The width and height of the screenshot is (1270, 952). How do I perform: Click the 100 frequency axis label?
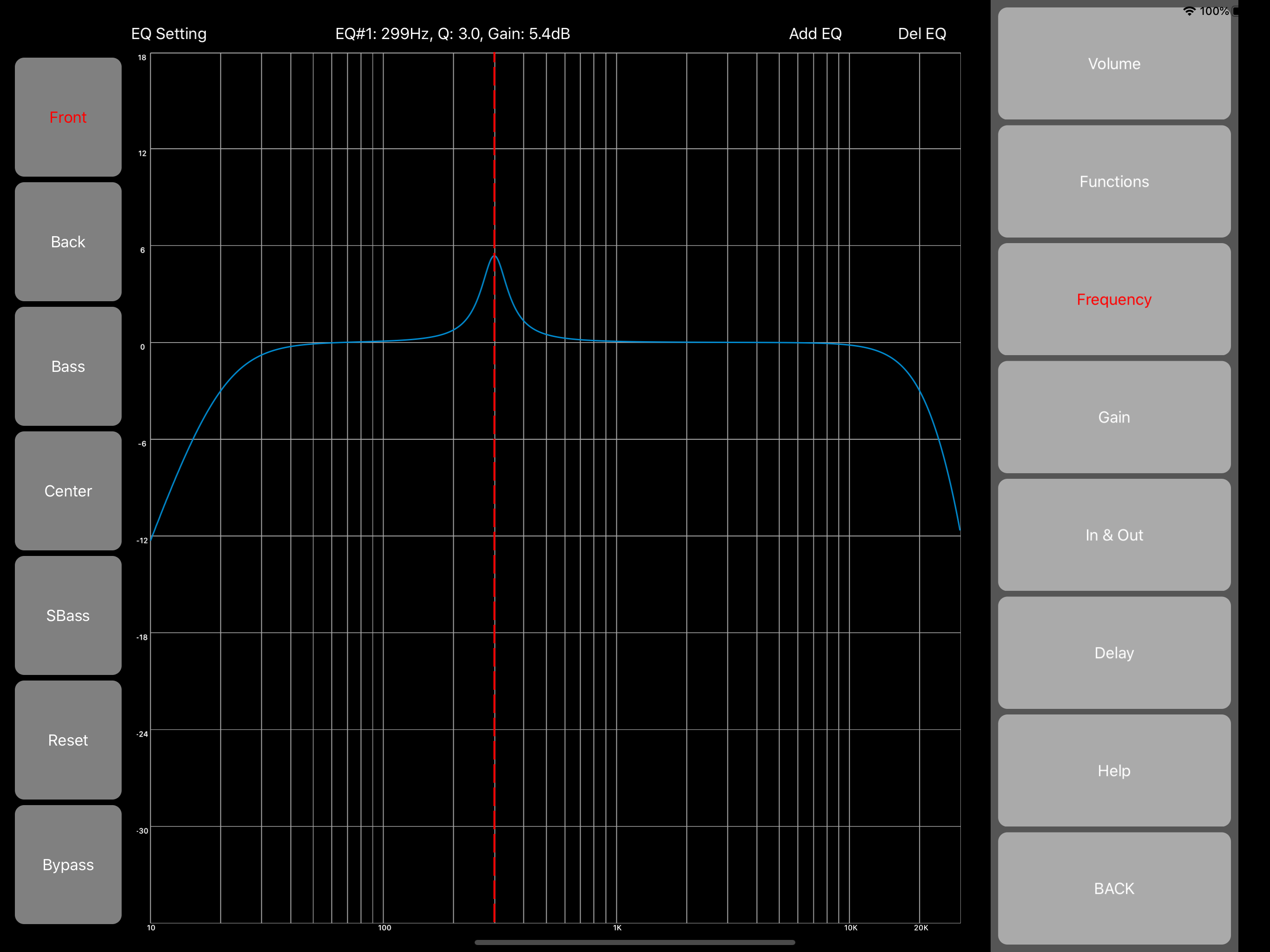coord(385,928)
